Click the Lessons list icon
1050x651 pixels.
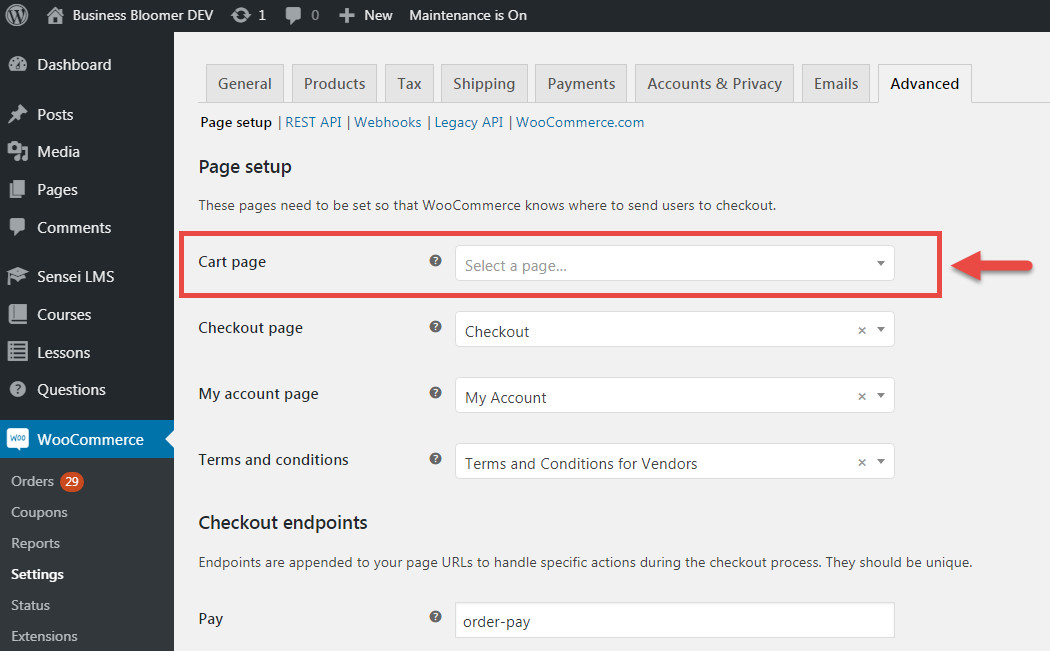click(x=18, y=352)
